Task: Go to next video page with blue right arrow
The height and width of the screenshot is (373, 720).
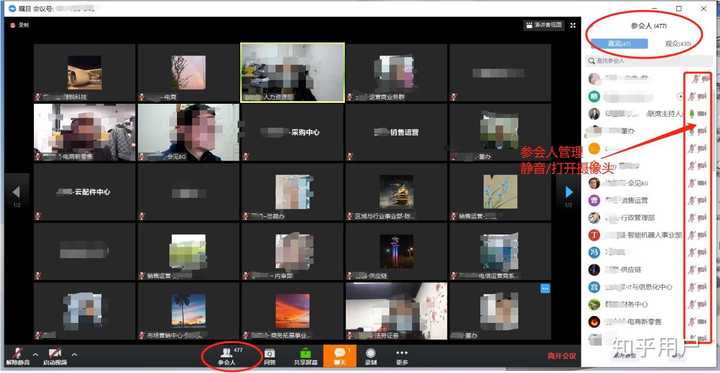Action: [x=569, y=192]
